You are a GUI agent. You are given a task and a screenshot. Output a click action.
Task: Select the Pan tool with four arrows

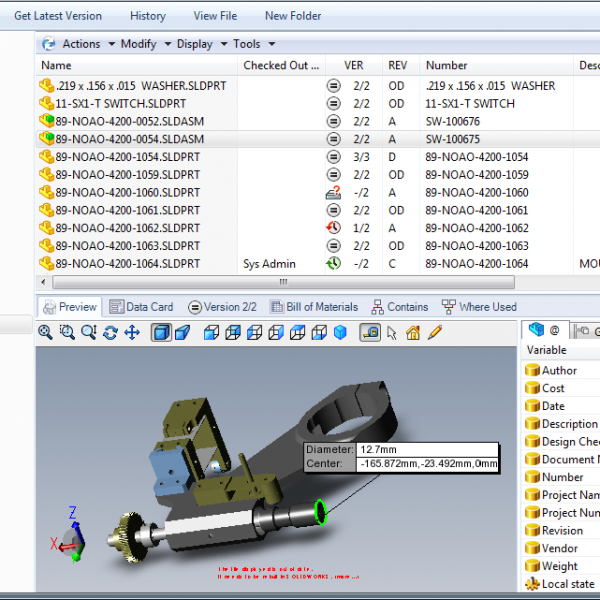pos(131,333)
